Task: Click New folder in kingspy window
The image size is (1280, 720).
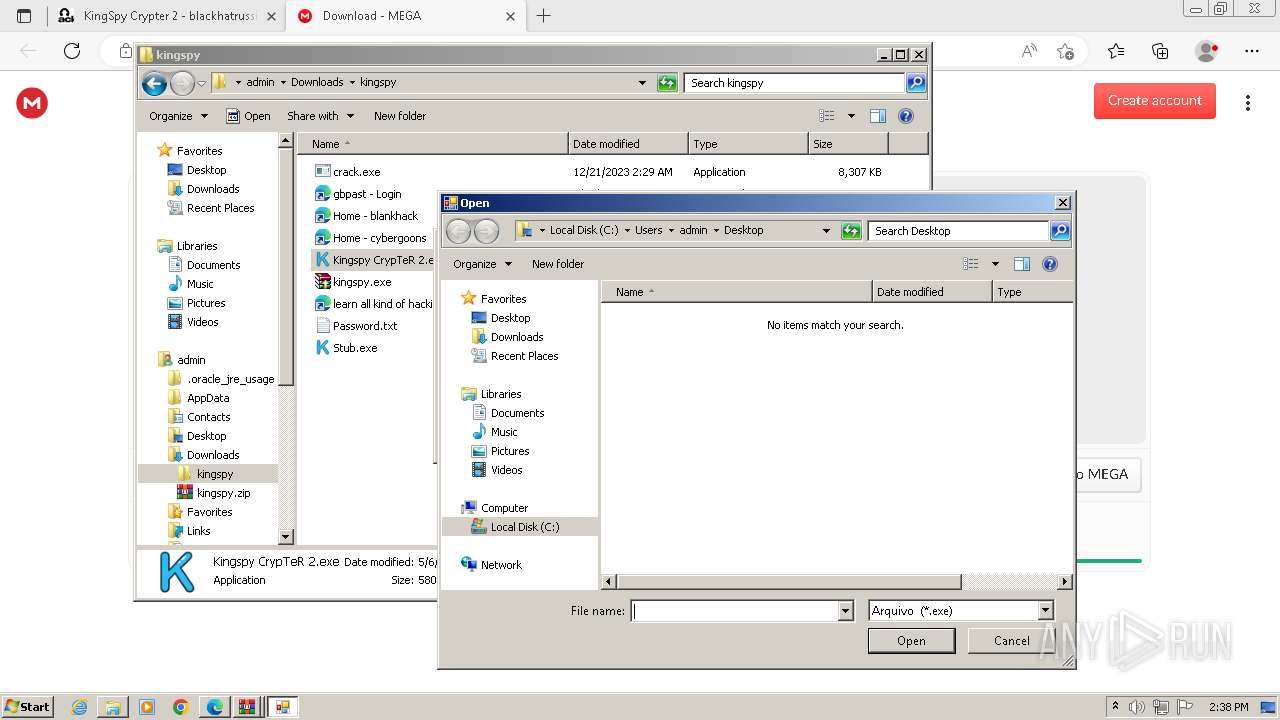Action: [400, 116]
